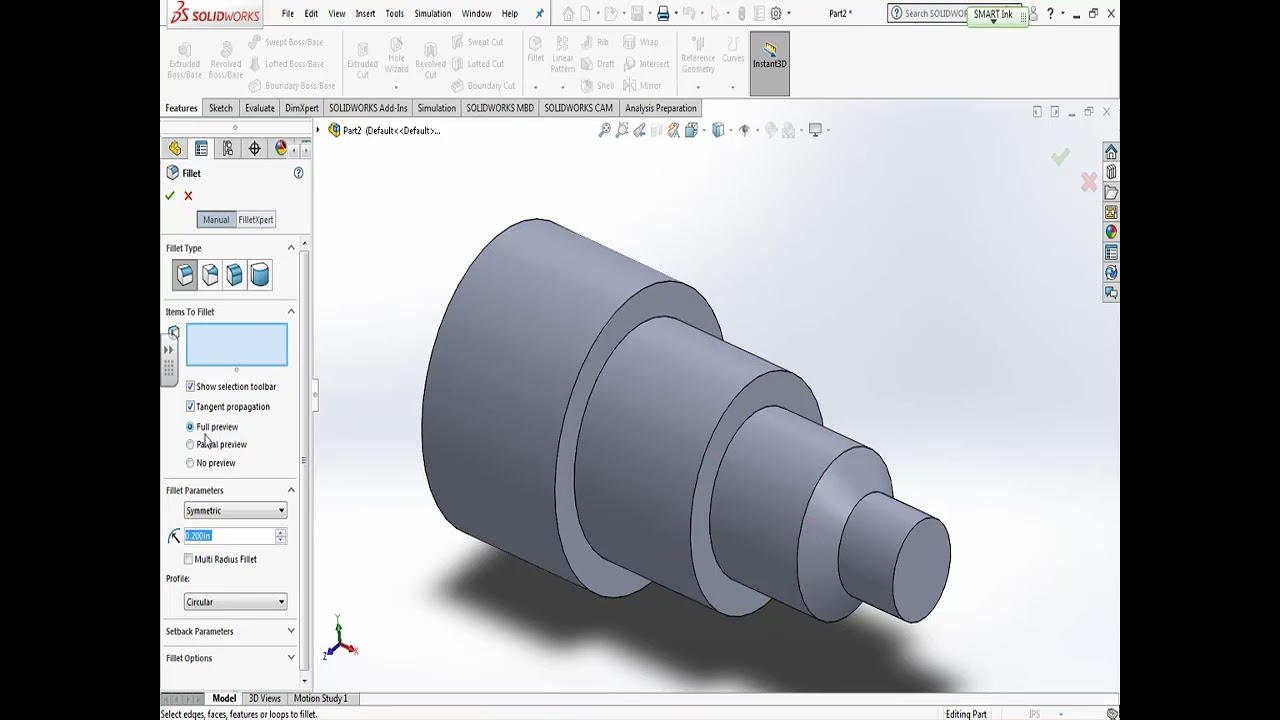This screenshot has height=720, width=1280.
Task: Expand the Part2 flyout tree arrow
Action: [319, 130]
